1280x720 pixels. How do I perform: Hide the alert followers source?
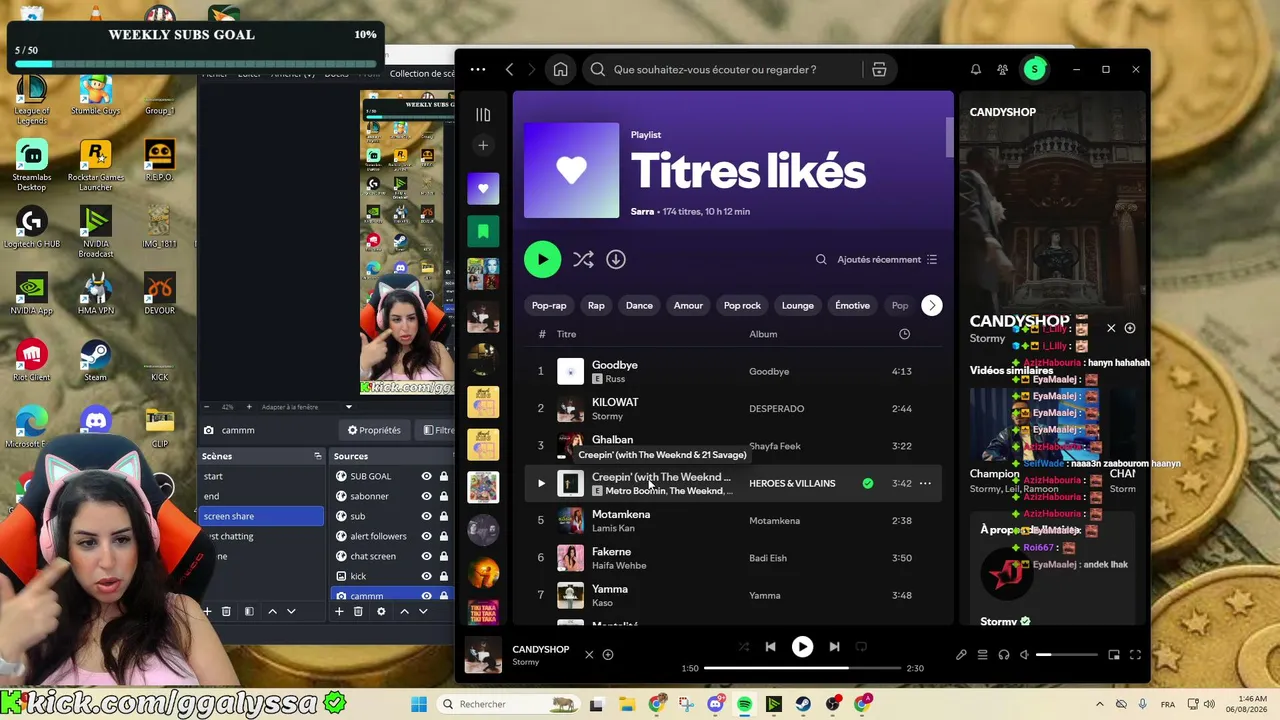pos(426,536)
